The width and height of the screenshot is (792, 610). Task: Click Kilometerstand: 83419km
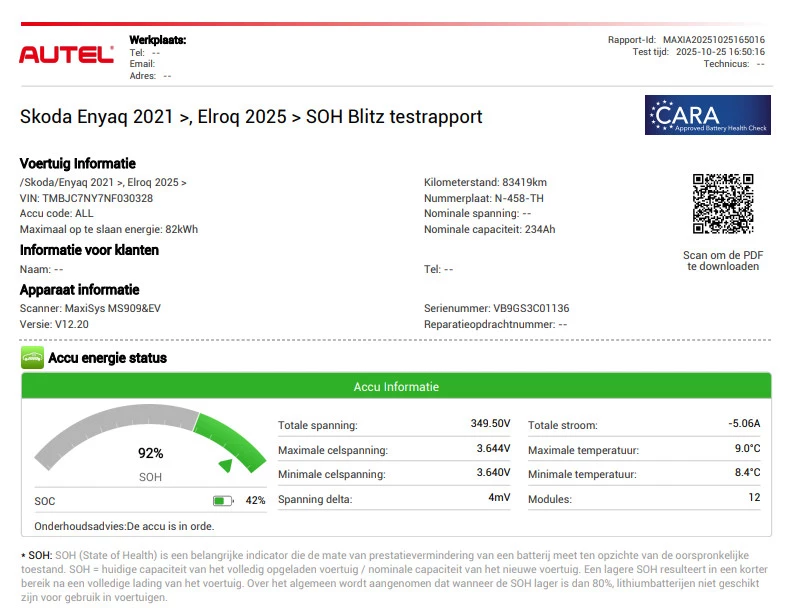tap(485, 182)
